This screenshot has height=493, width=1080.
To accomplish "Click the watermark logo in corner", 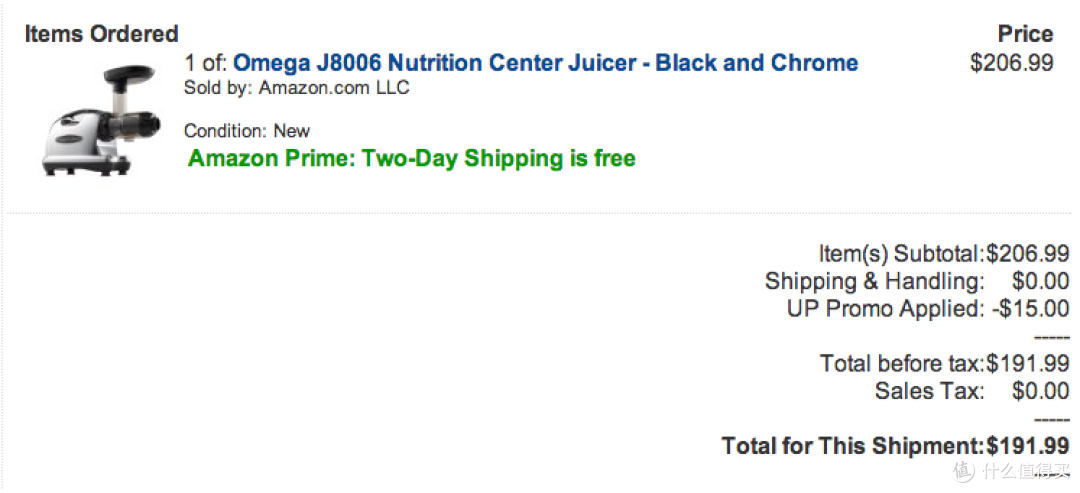I will (1011, 470).
